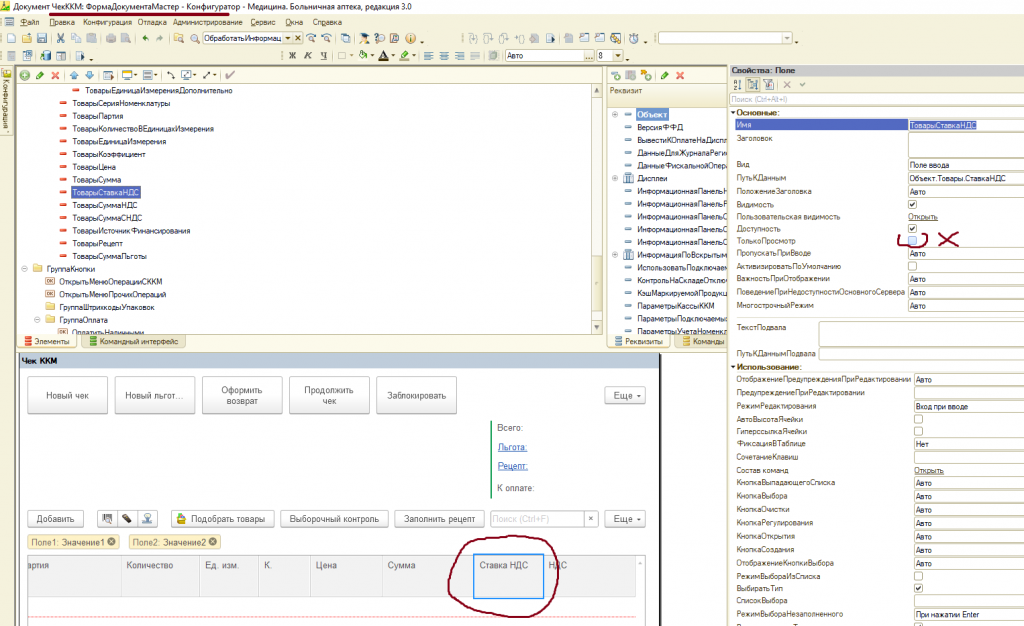The height and width of the screenshot is (626, 1024).
Task: Expand the Объект attribute tree node
Action: click(617, 115)
